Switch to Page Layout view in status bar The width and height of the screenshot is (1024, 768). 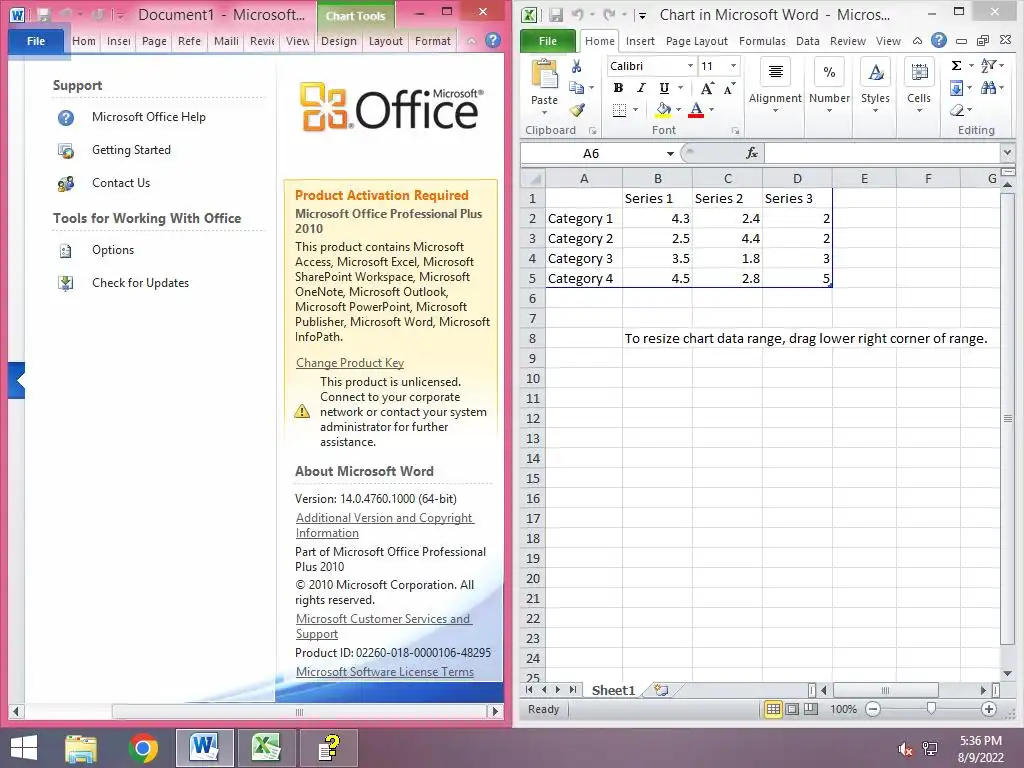792,709
